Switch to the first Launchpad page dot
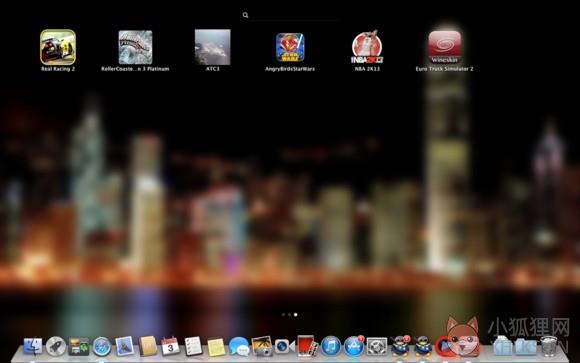 click(x=283, y=315)
